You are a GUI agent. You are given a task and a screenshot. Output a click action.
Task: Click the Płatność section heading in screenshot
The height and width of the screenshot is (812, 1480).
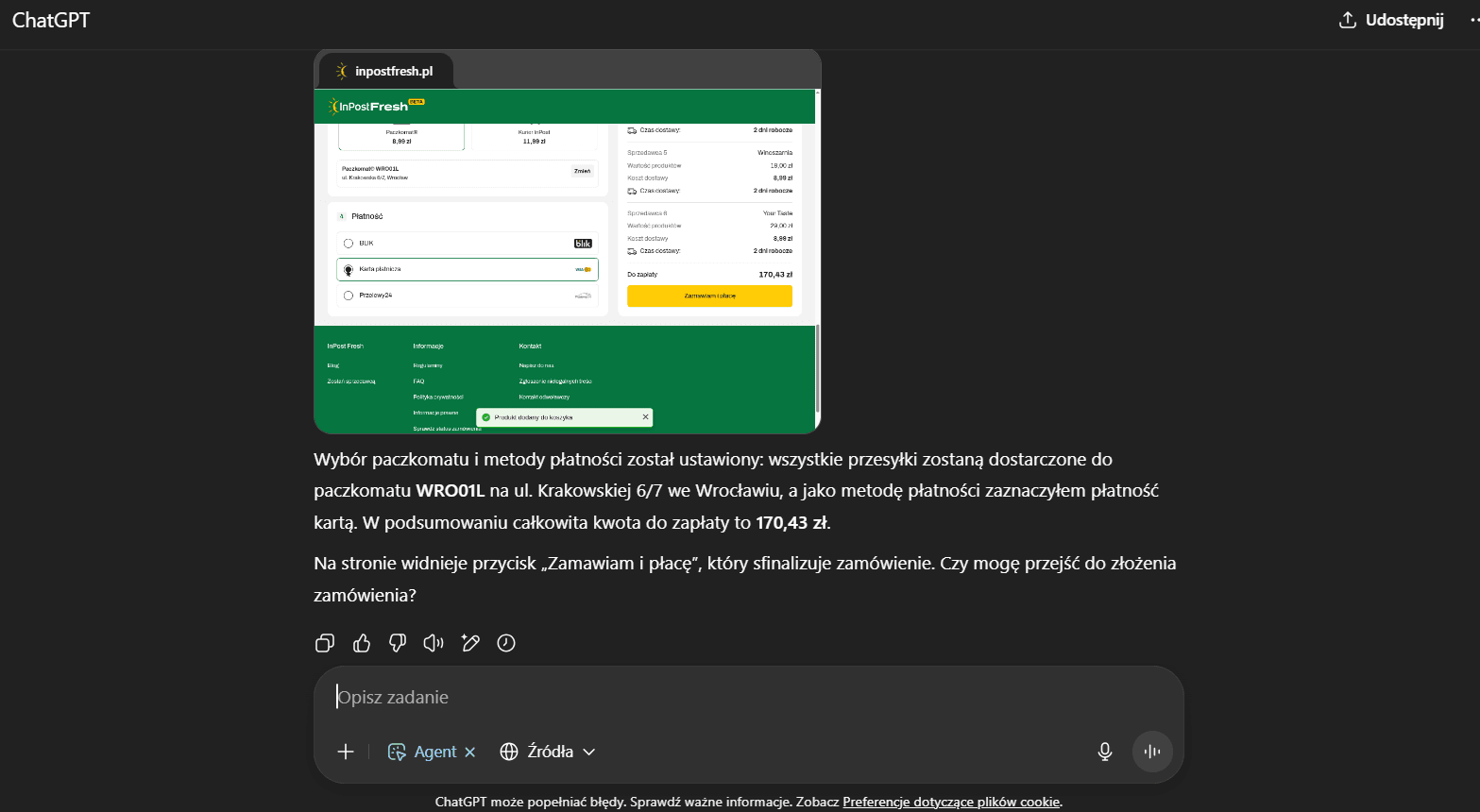367,216
